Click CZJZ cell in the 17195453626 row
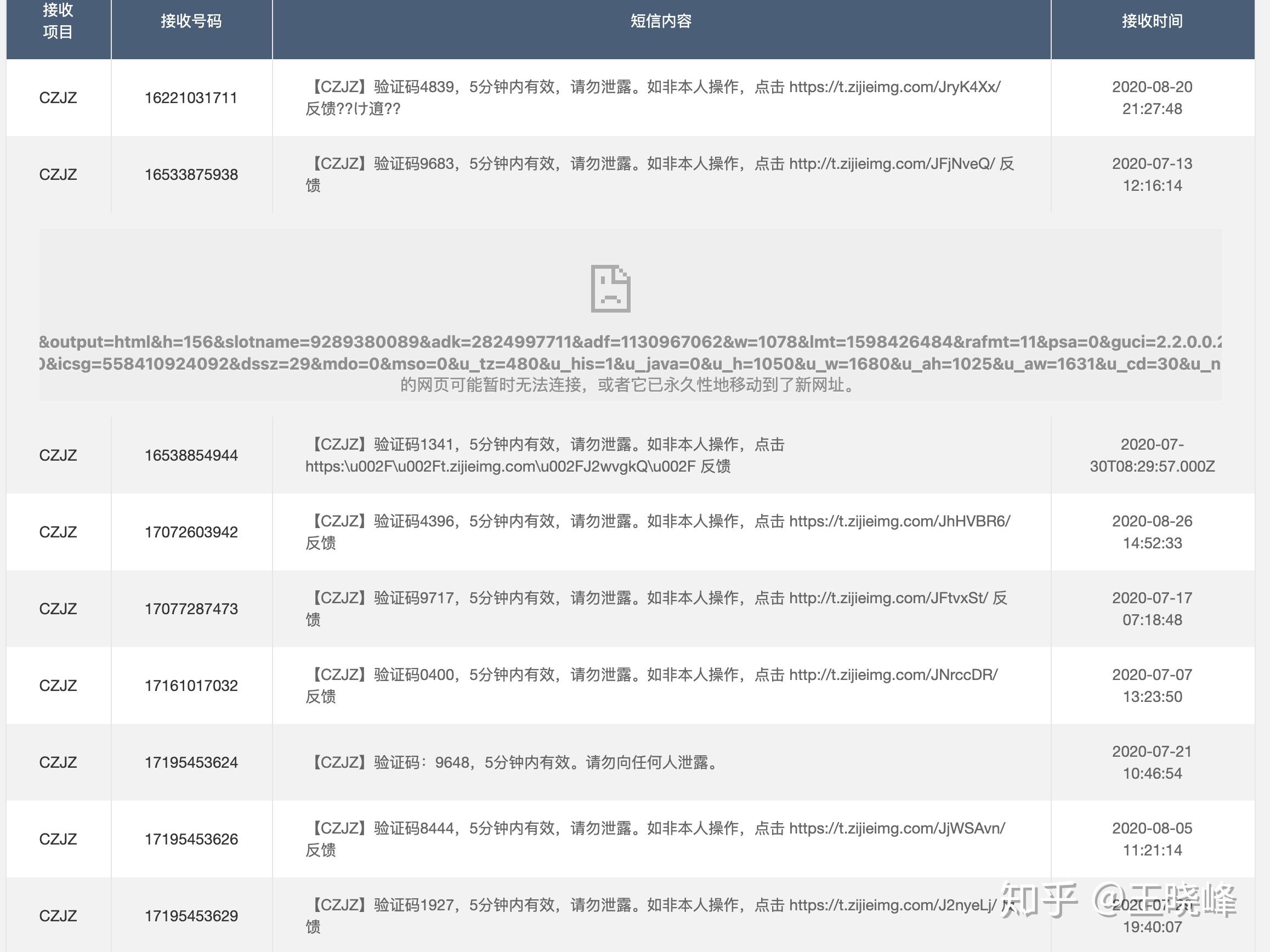1270x952 pixels. pyautogui.click(x=58, y=839)
